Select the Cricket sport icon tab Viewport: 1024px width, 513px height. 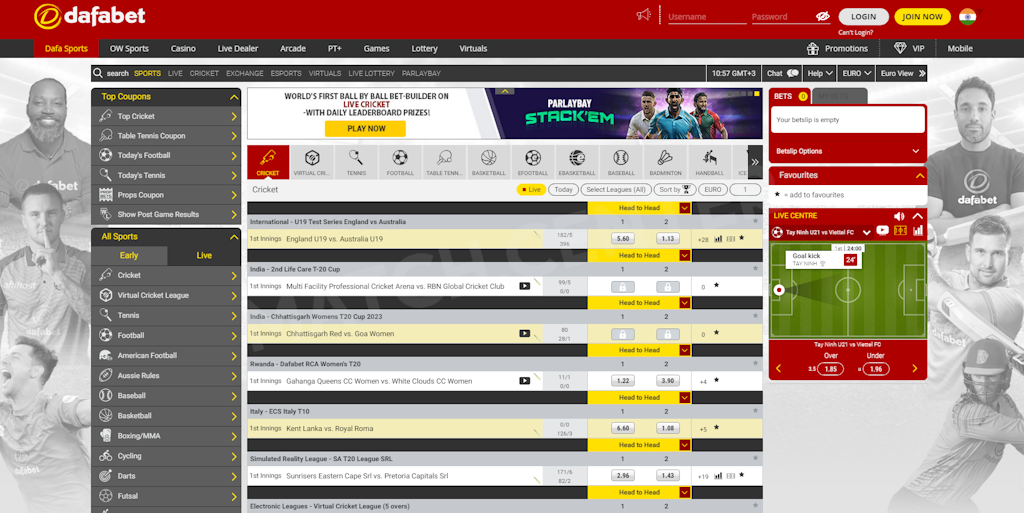point(268,162)
